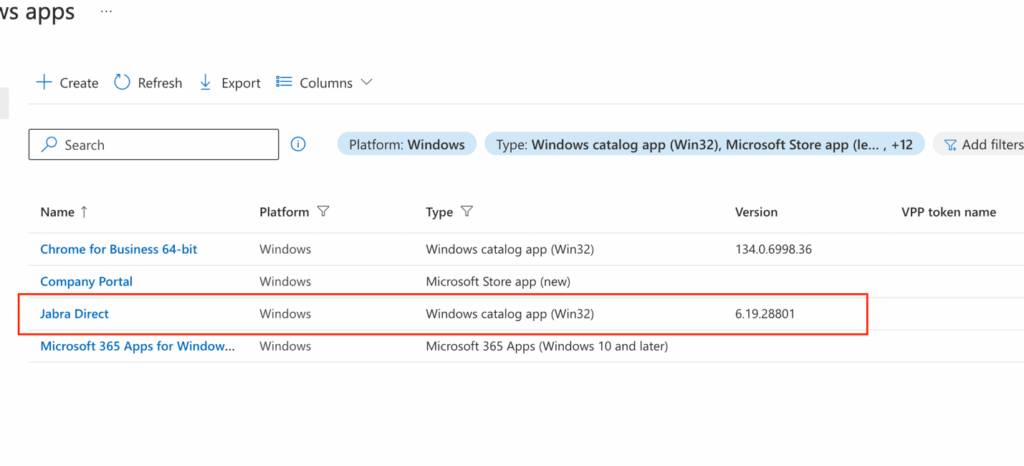
Task: Click the Platform column filter icon
Action: (323, 212)
